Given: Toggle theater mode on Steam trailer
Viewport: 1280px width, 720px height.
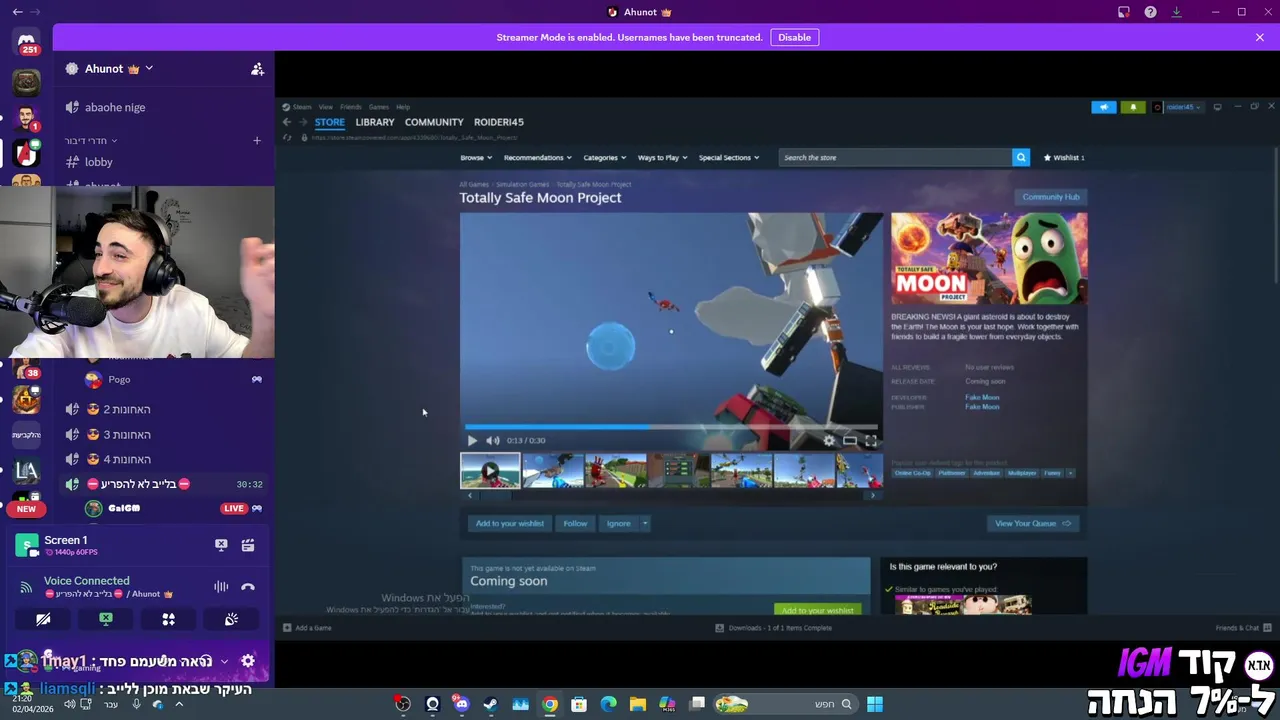Looking at the screenshot, I should [850, 440].
